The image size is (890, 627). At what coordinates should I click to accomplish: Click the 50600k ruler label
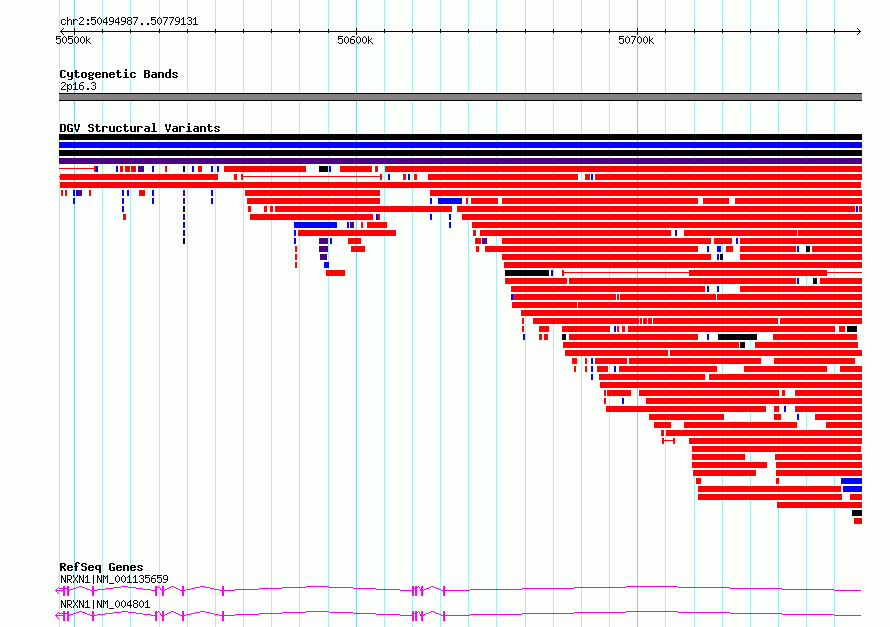point(355,40)
